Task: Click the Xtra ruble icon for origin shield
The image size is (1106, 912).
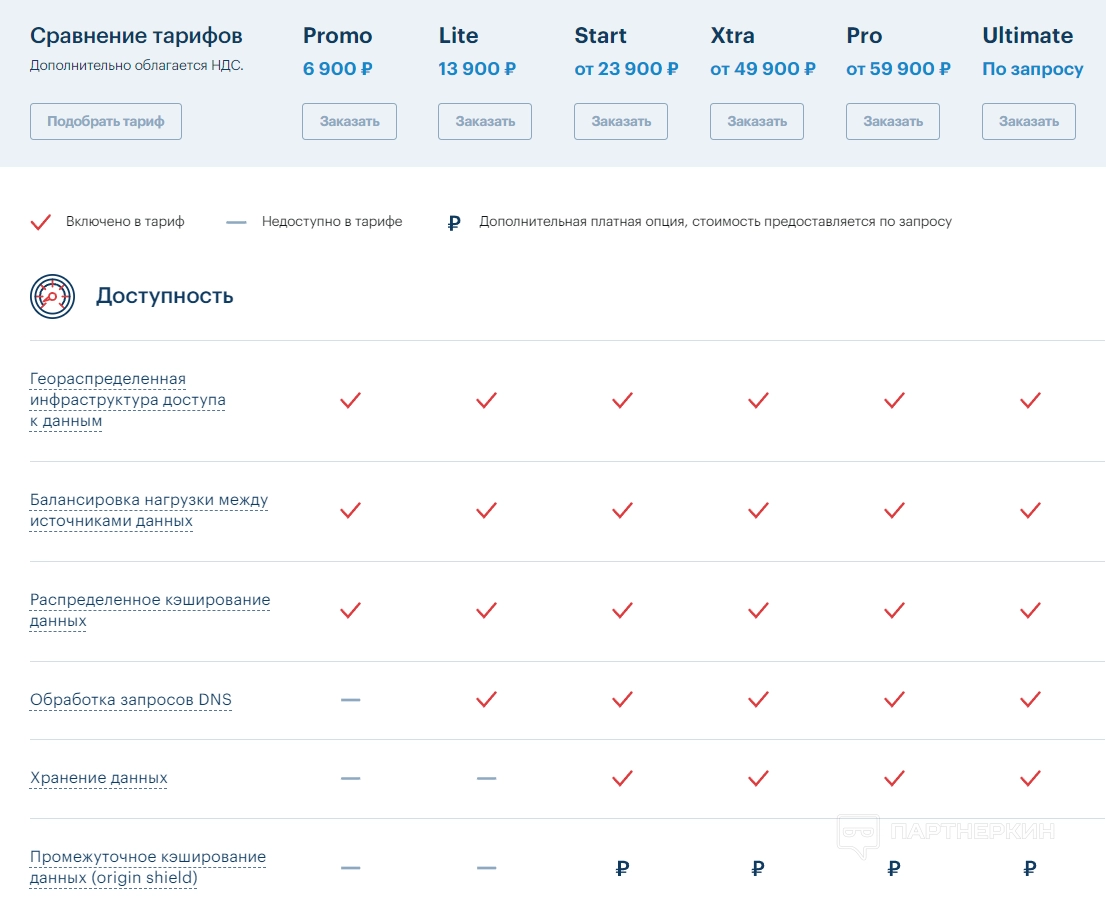Action: click(758, 868)
